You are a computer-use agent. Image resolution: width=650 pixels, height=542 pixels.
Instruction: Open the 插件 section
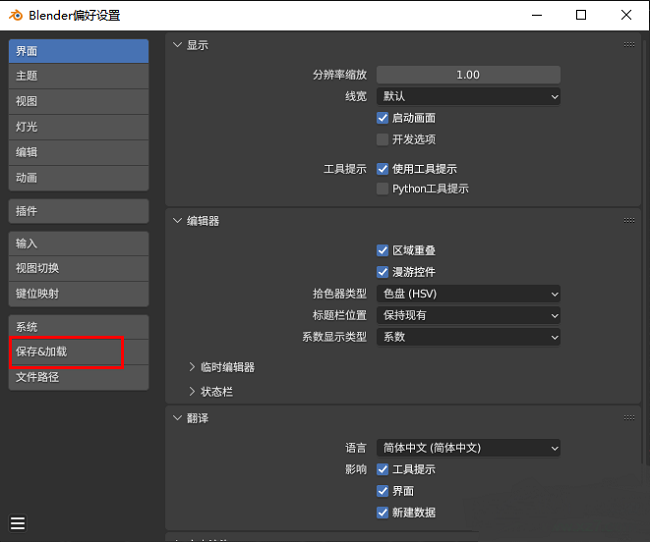(x=79, y=211)
